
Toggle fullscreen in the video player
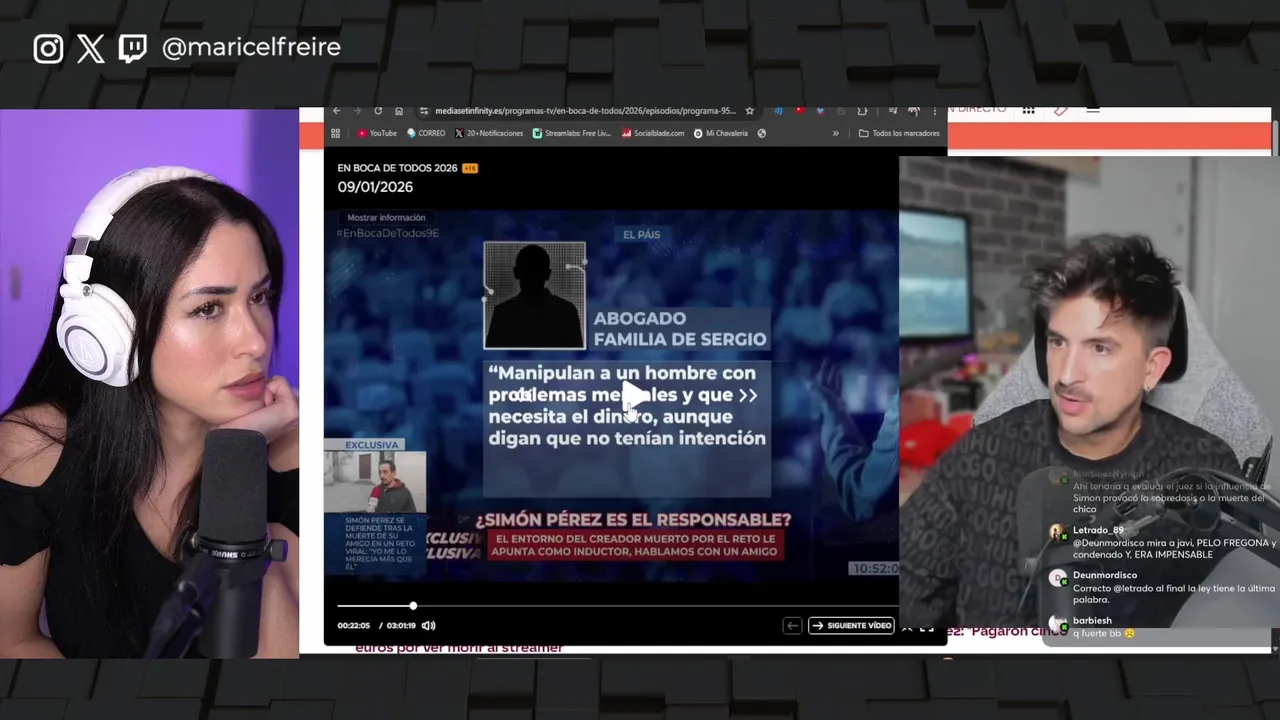(927, 628)
